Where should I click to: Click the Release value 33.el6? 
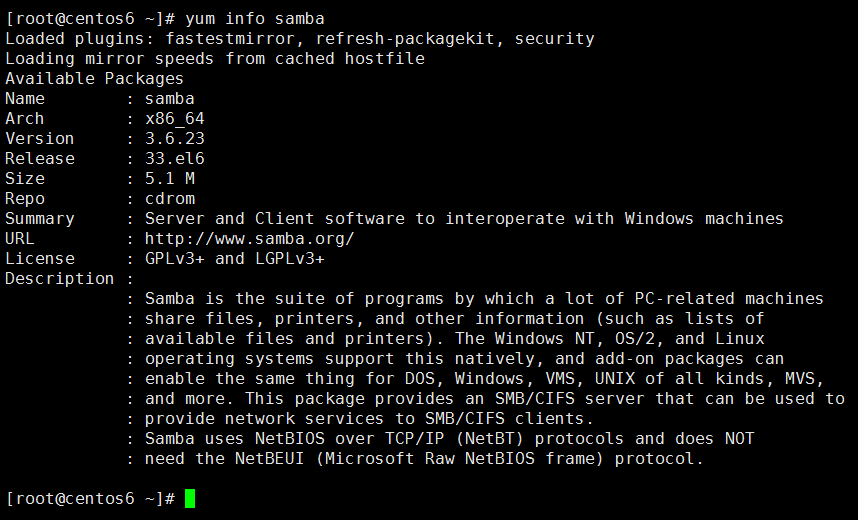coord(175,159)
